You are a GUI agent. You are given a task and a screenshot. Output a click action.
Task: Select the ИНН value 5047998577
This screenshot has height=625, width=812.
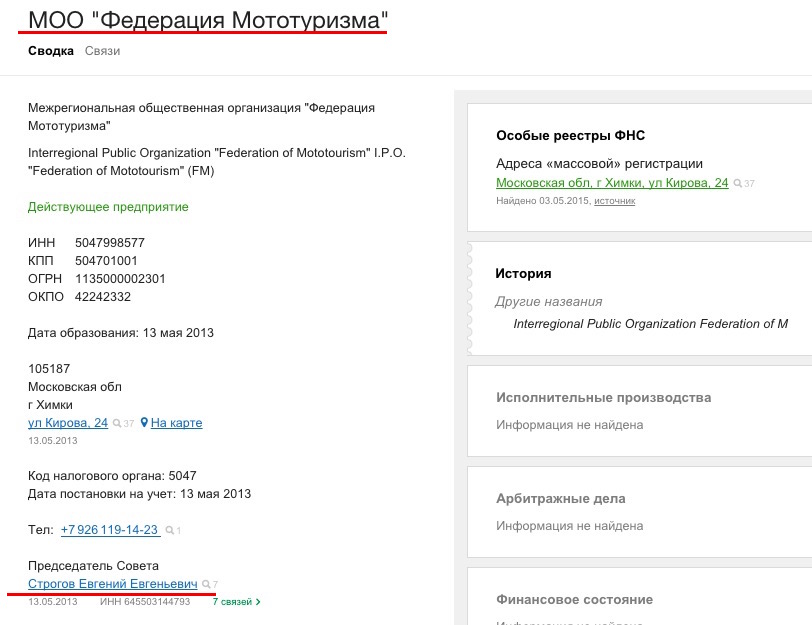pyautogui.click(x=110, y=243)
